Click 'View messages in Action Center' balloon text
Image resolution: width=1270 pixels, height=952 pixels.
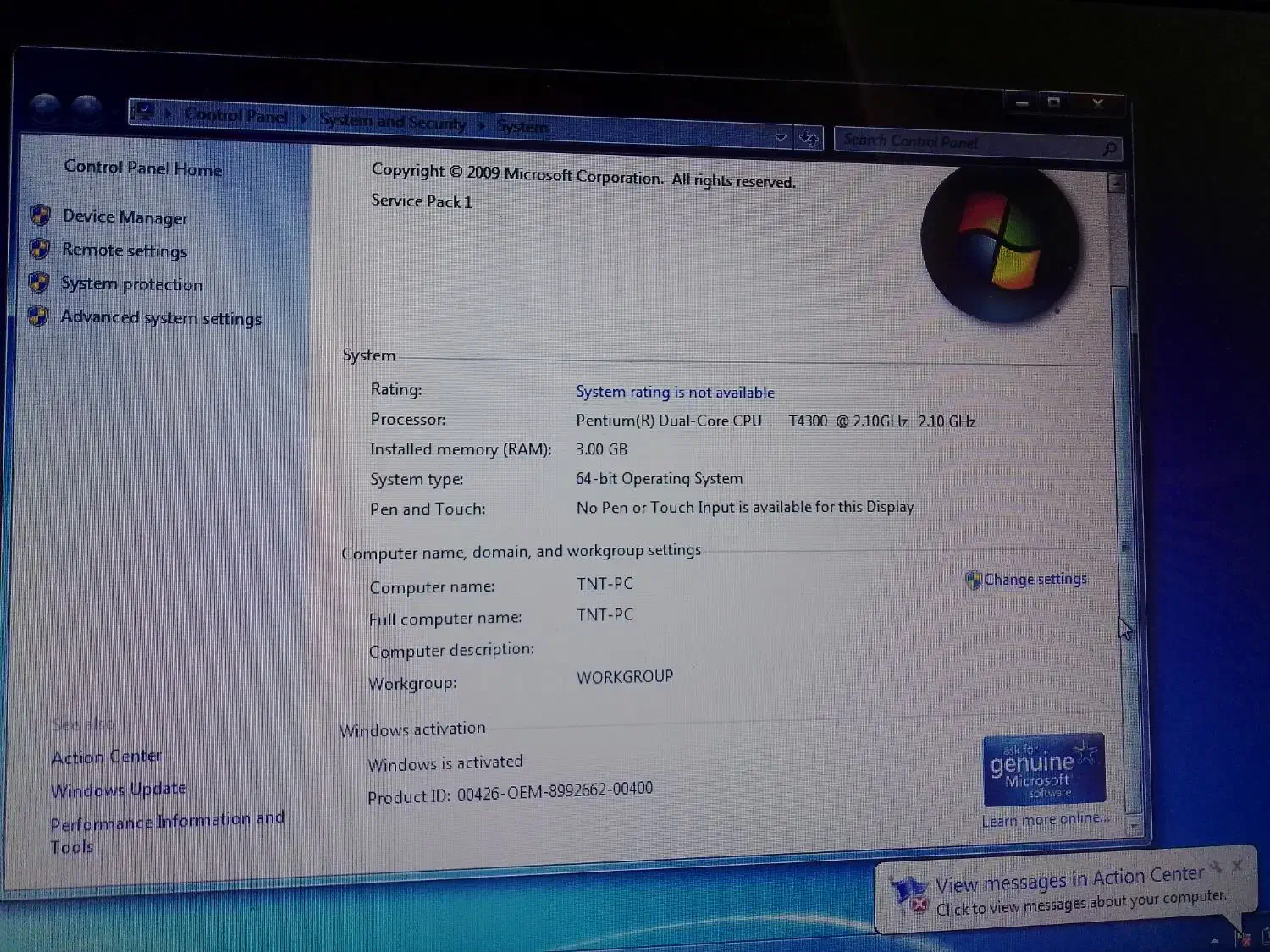(1069, 879)
